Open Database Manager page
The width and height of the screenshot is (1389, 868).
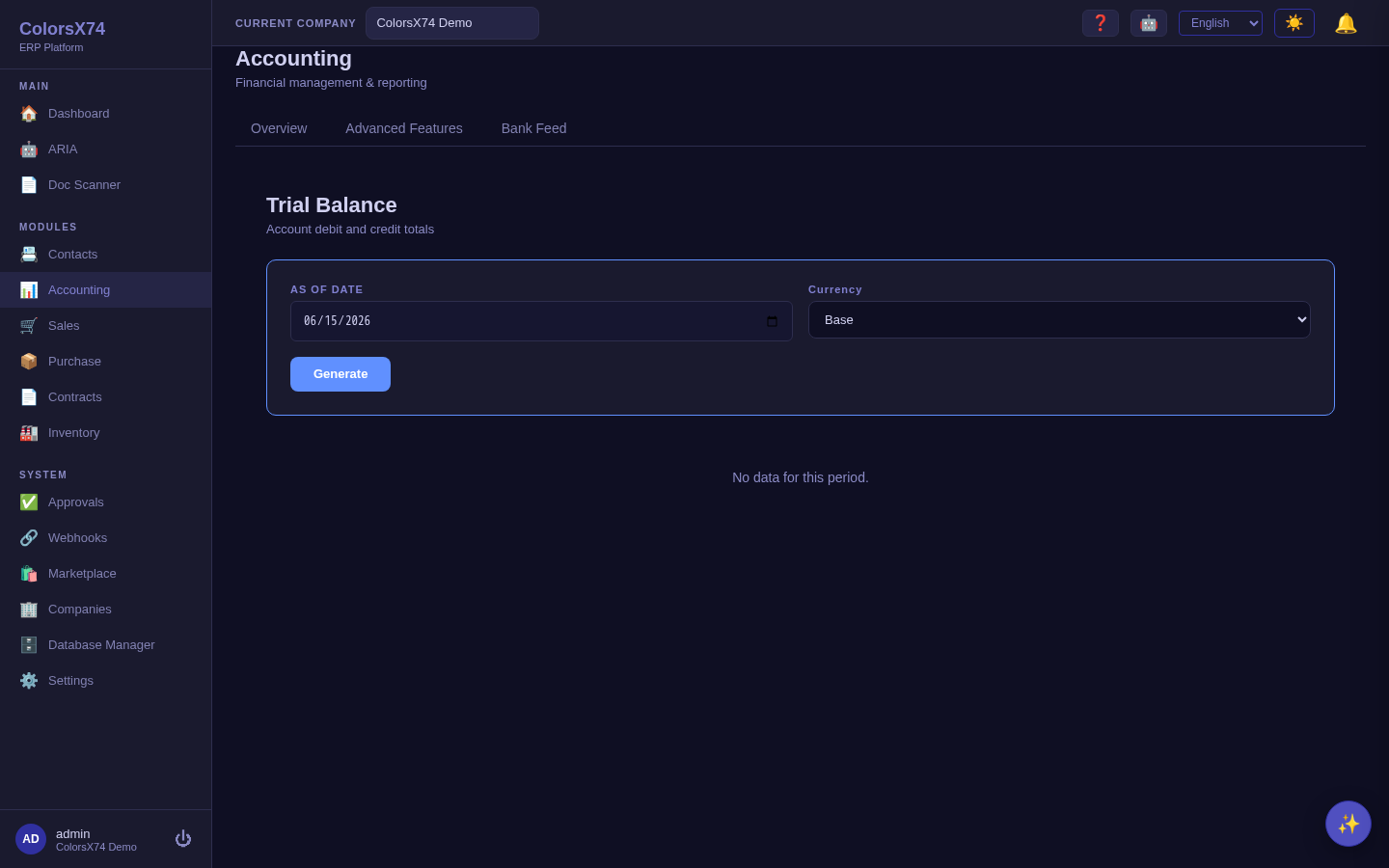[x=105, y=645]
